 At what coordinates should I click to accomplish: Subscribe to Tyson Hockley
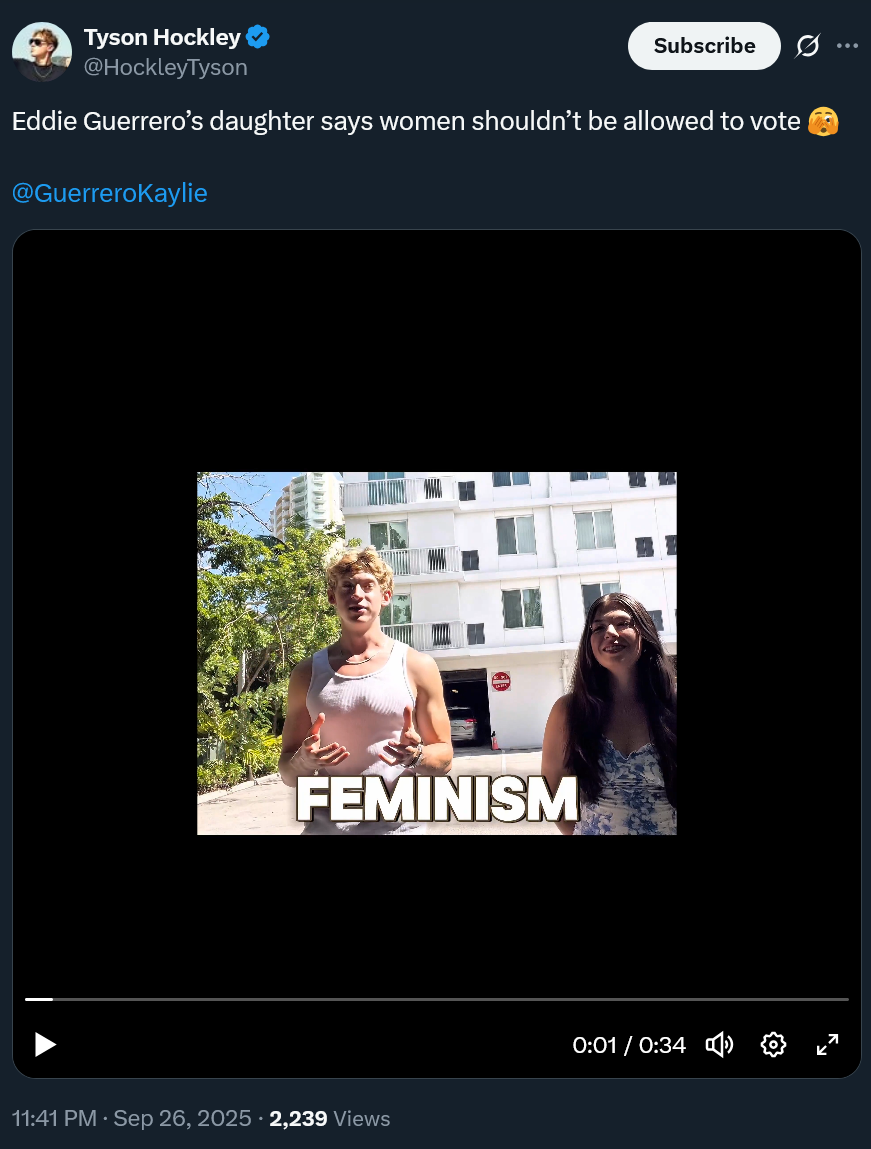point(704,46)
